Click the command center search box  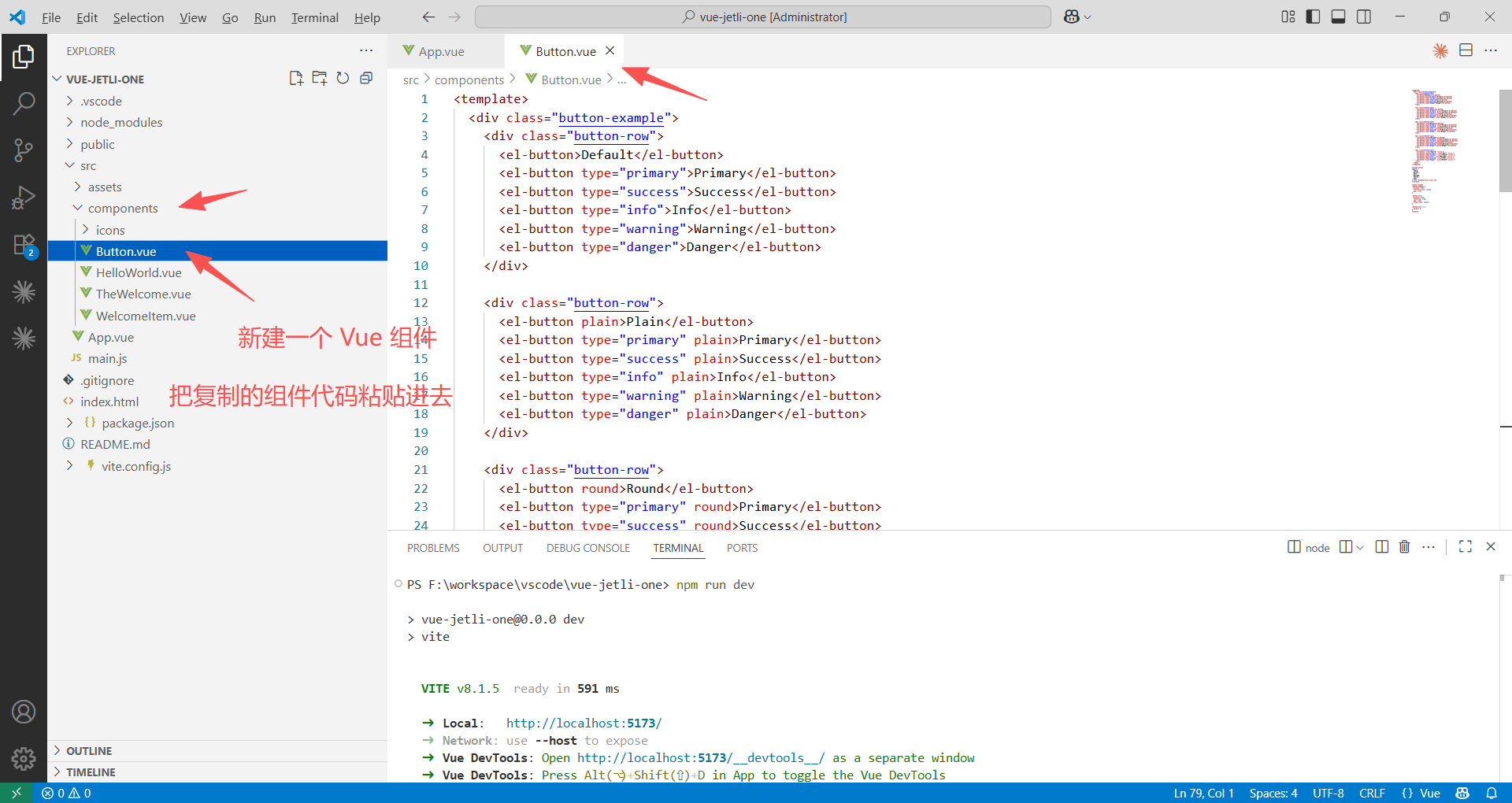[763, 17]
